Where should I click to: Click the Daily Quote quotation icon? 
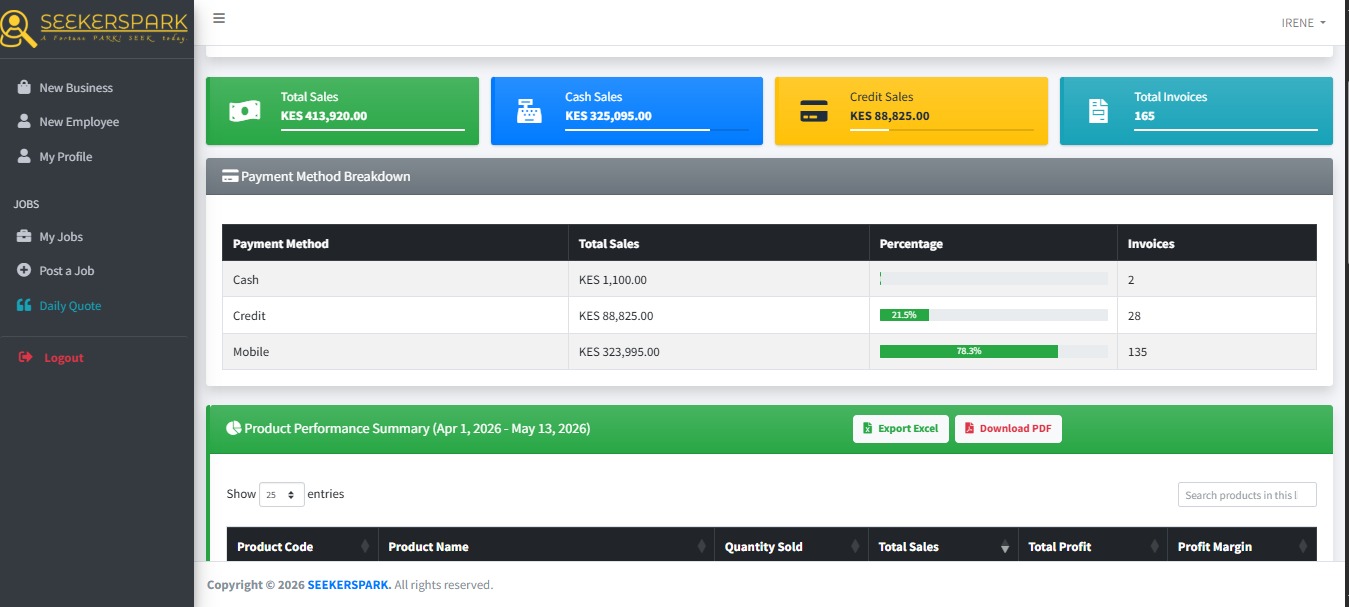(24, 305)
